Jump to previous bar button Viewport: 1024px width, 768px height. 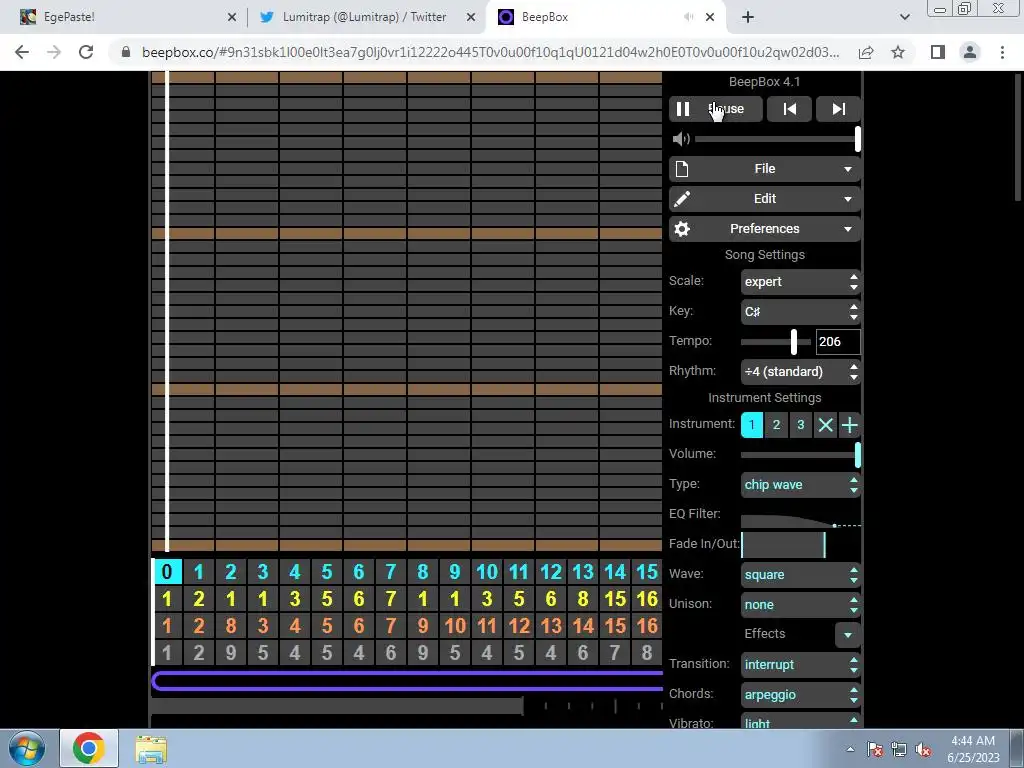click(790, 109)
